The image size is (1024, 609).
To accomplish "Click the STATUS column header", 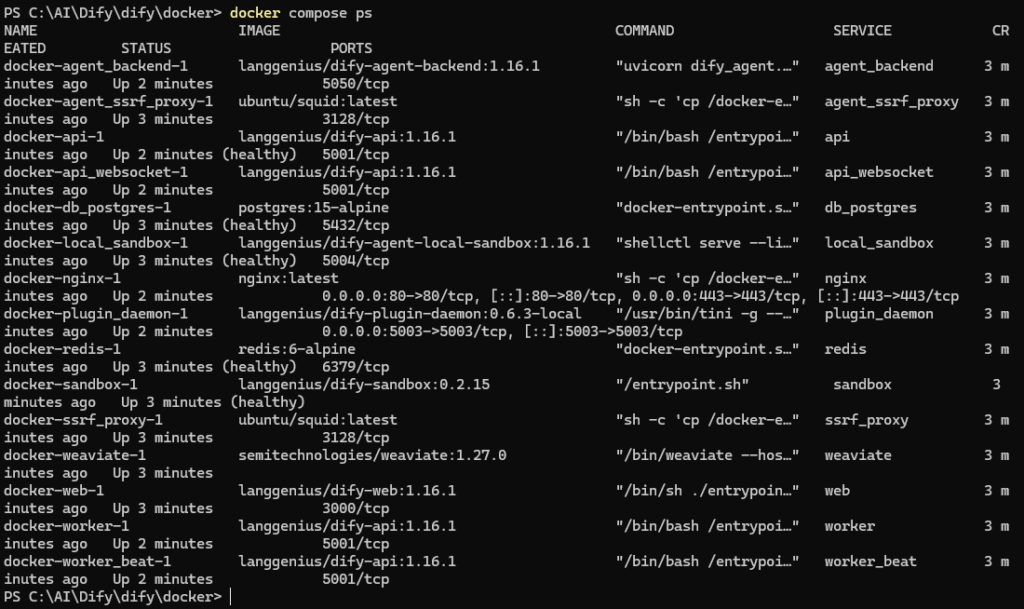I will coord(146,48).
